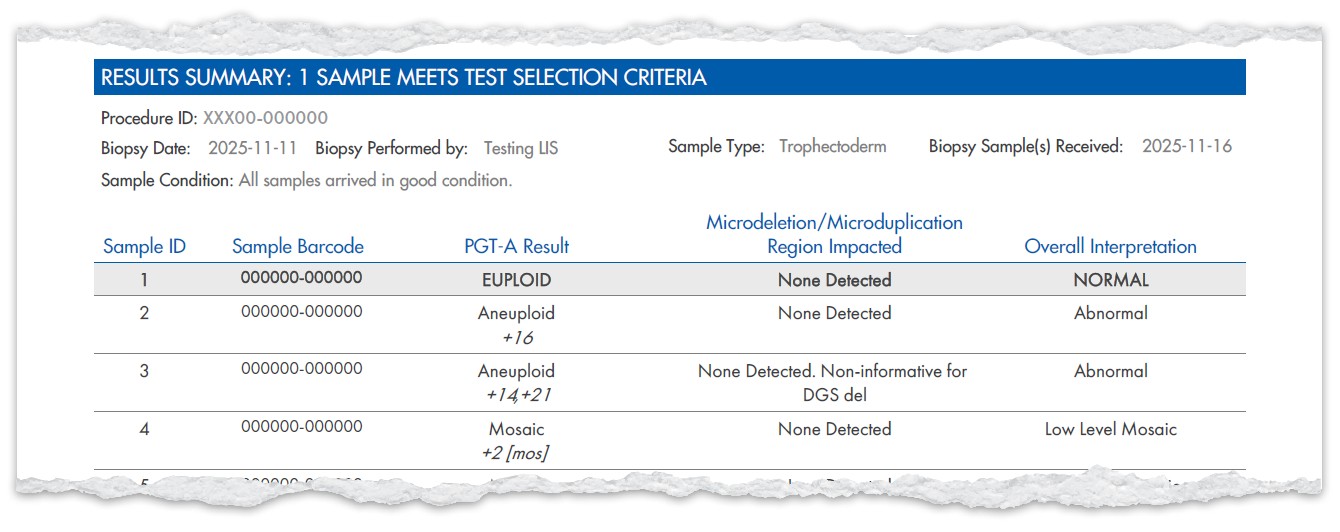Click the Procedure ID value XXX00-000000
Viewport: 1340px width, 532px height.
pyautogui.click(x=265, y=118)
